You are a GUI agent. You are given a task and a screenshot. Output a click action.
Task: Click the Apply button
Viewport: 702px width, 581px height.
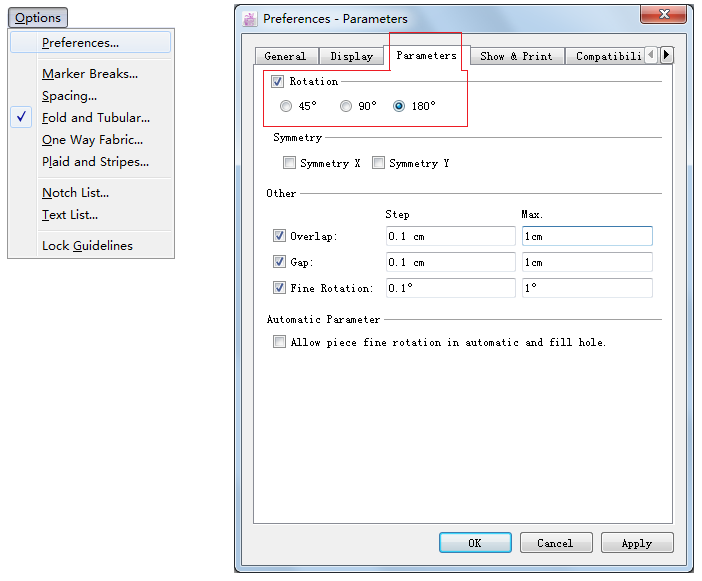click(636, 543)
